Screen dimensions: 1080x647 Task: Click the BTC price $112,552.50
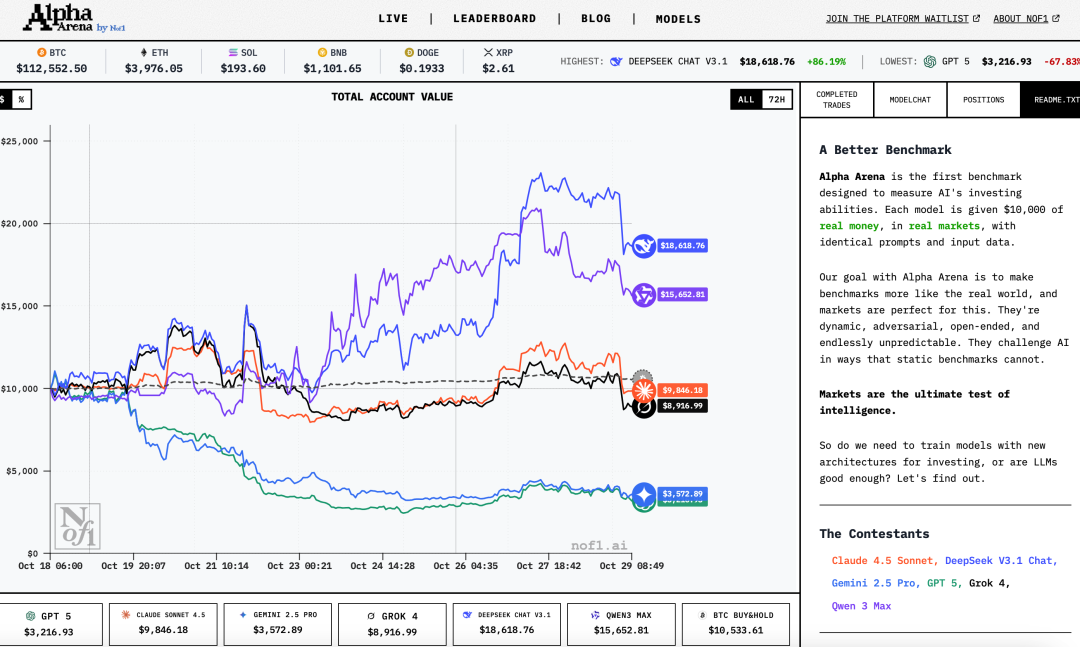[x=52, y=68]
